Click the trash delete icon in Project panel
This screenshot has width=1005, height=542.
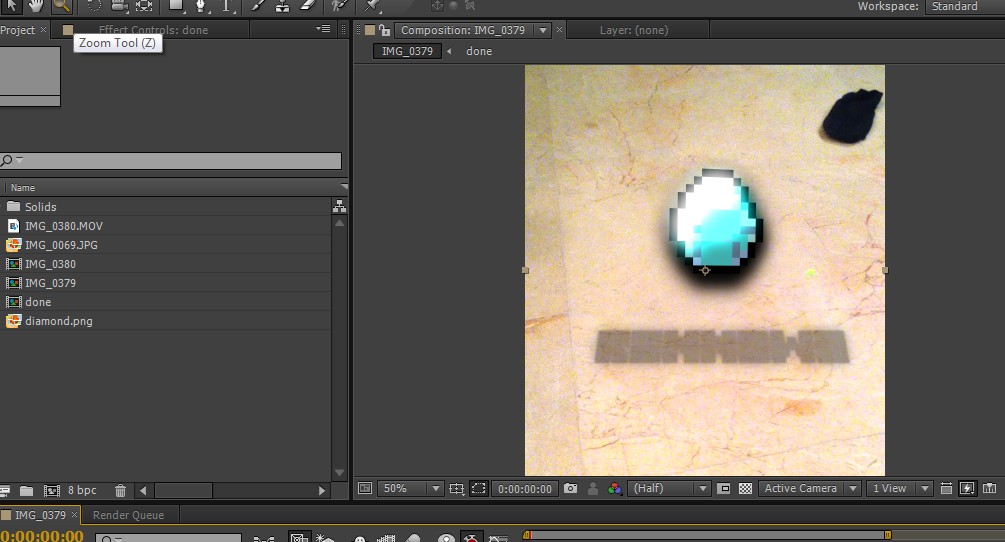tap(120, 491)
